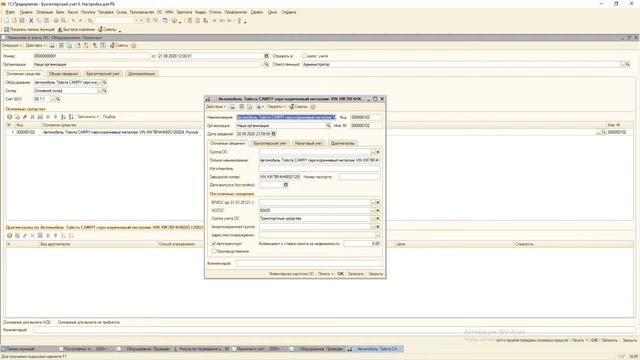Open the Справка menu in menu bar
The width and height of the screenshot is (640, 360).
click(x=289, y=12)
